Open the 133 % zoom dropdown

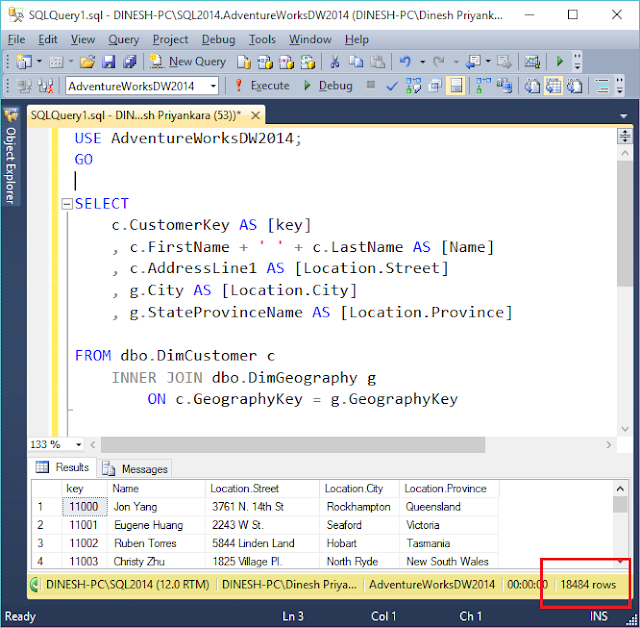point(78,444)
